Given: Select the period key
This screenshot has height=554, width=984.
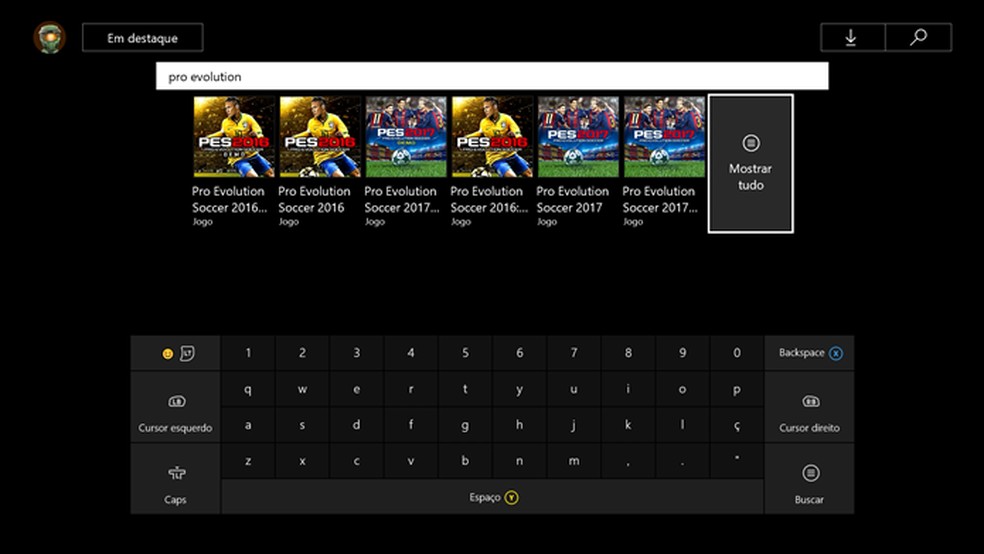Looking at the screenshot, I should (x=682, y=461).
